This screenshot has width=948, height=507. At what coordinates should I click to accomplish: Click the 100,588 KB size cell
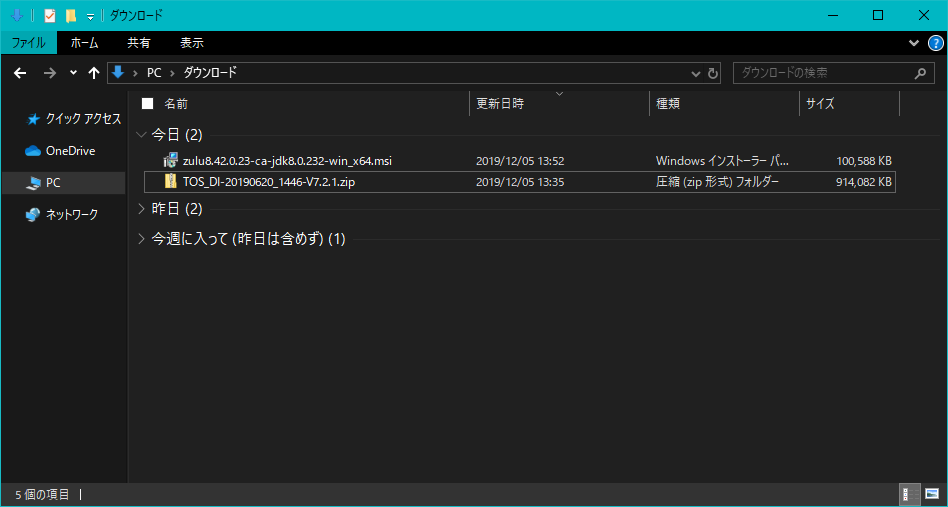coord(864,161)
